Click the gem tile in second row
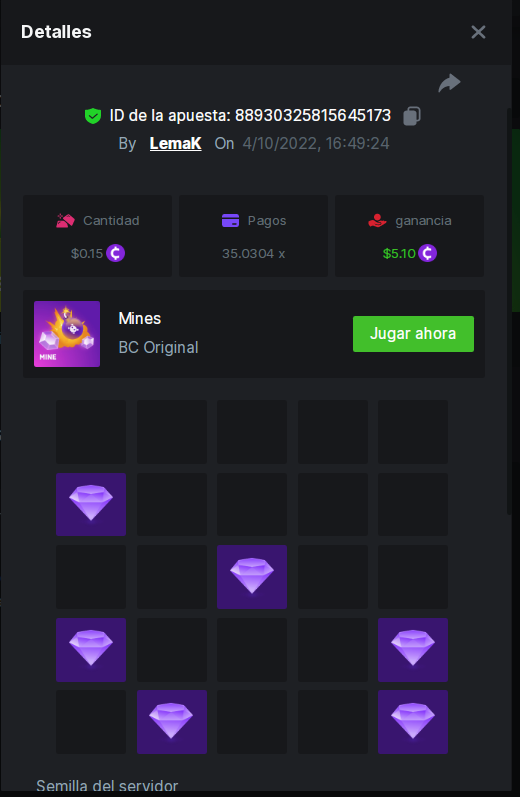Viewport: 520px width, 797px height. pyautogui.click(x=91, y=504)
